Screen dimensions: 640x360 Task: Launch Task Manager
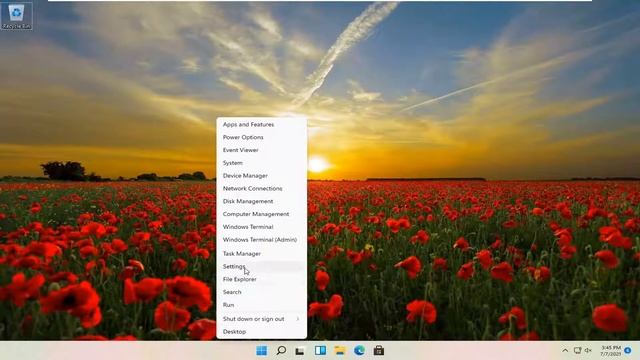(262, 253)
